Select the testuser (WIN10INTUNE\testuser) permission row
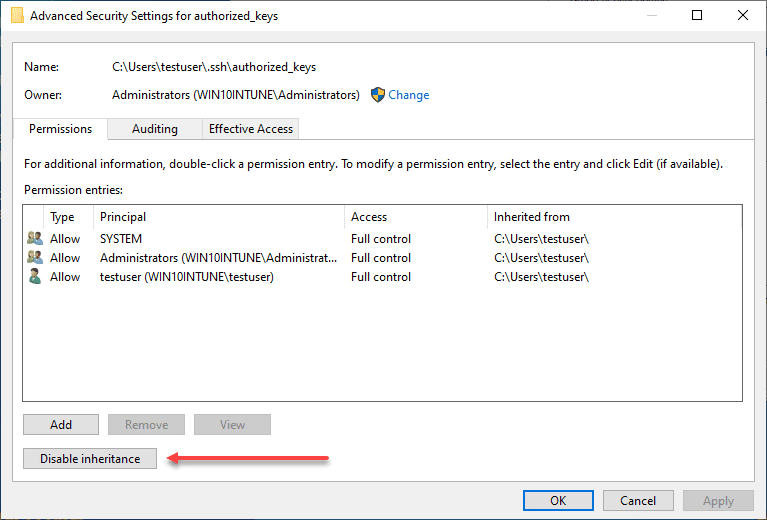 coord(186,277)
